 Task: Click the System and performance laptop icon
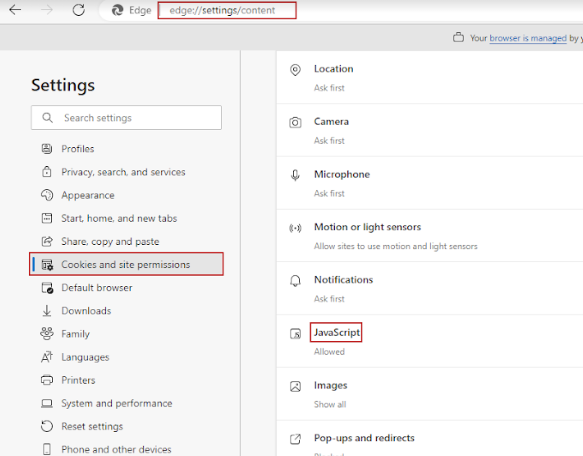pos(47,403)
